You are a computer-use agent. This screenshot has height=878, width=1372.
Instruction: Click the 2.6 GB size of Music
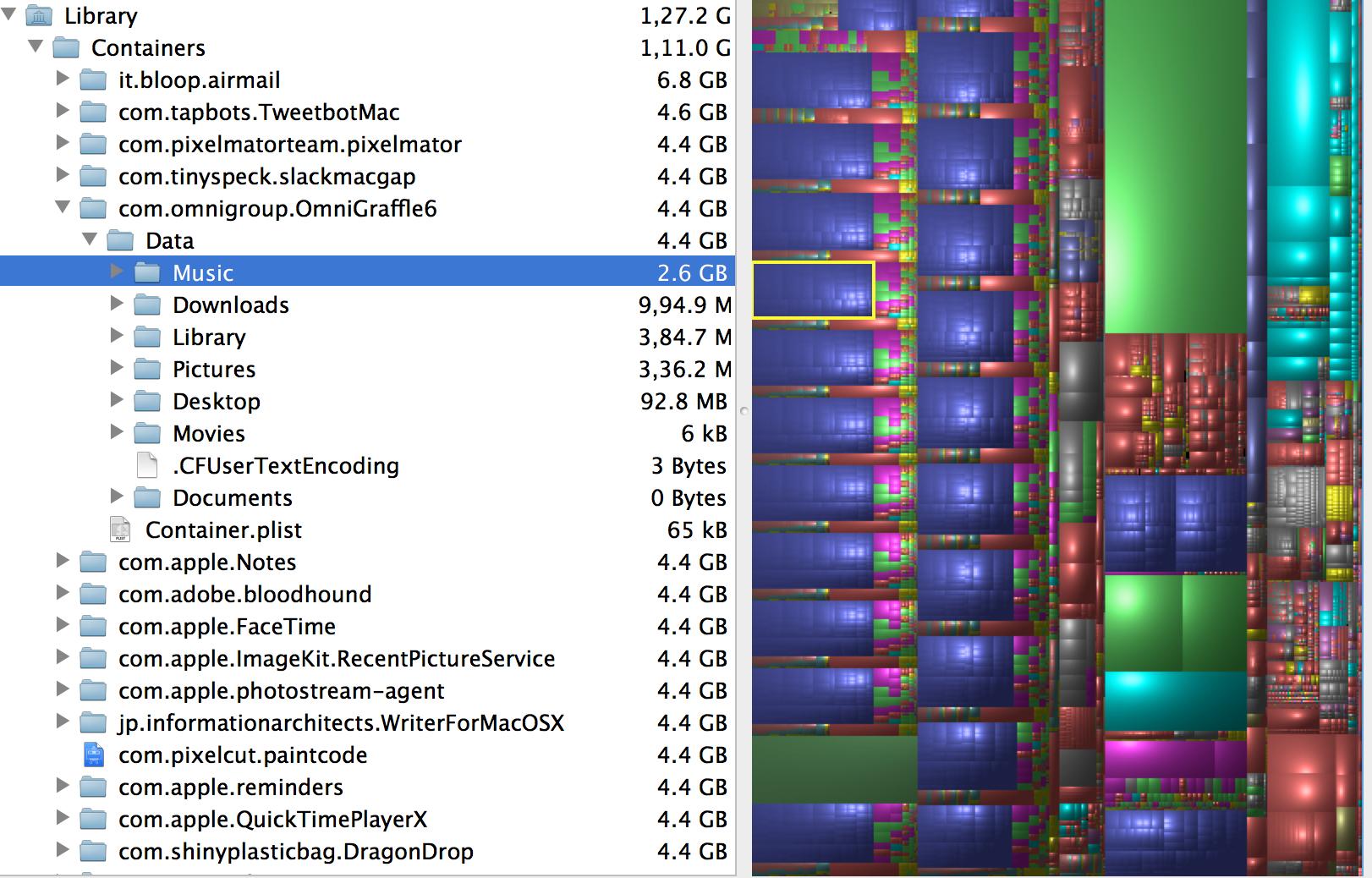[692, 273]
